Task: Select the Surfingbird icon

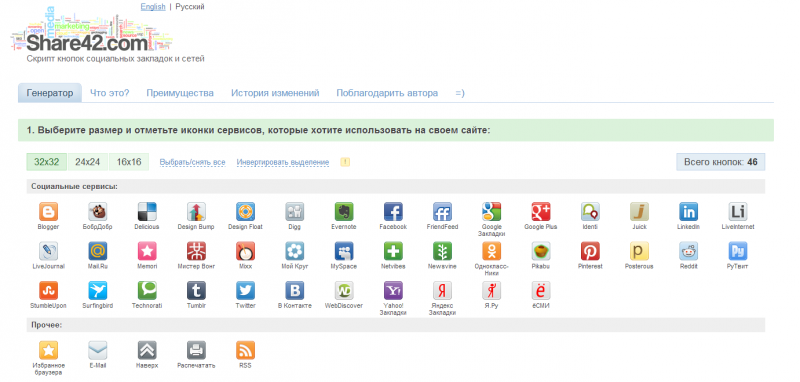Action: click(x=97, y=290)
